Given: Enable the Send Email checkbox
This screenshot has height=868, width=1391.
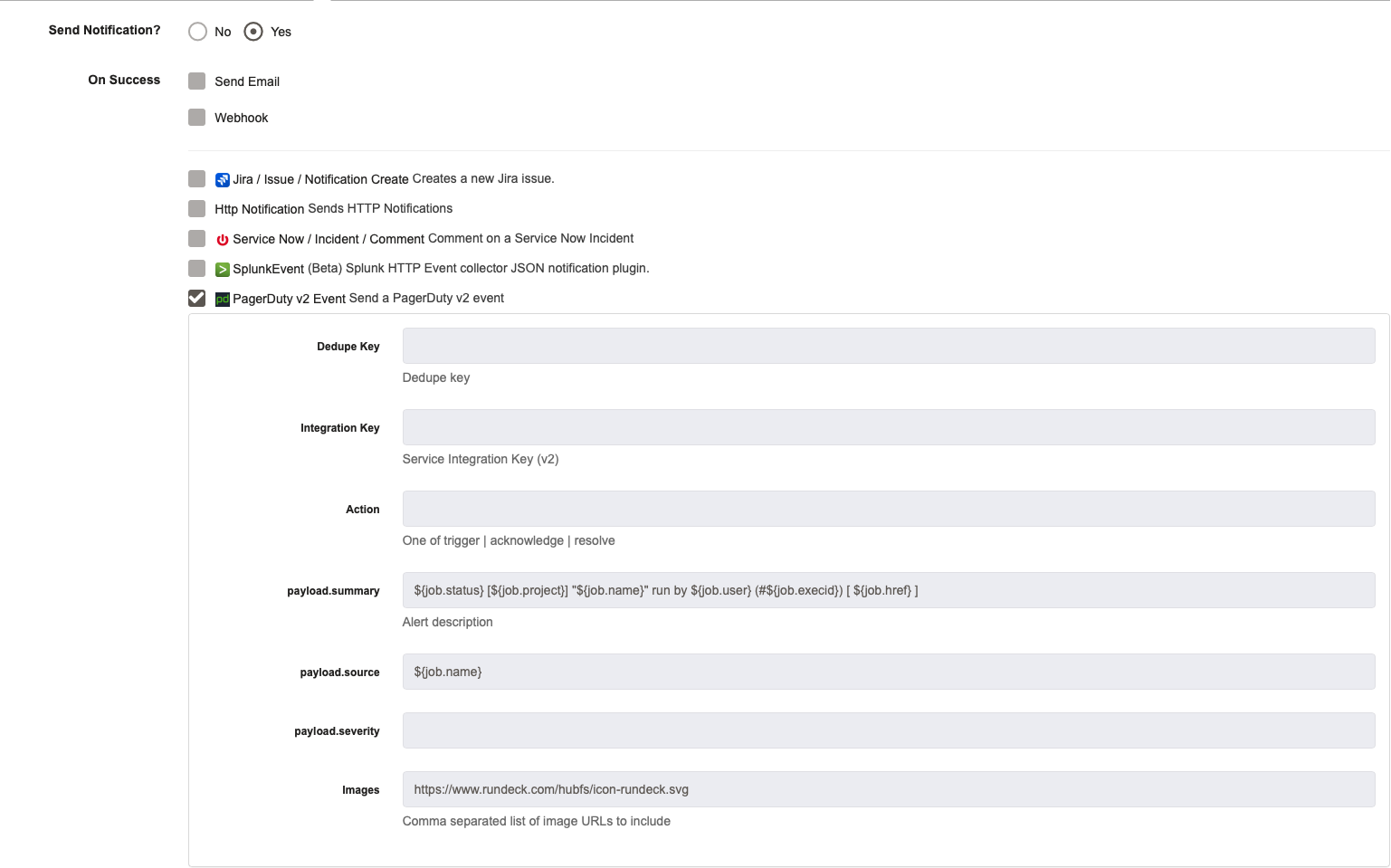Looking at the screenshot, I should coord(196,81).
